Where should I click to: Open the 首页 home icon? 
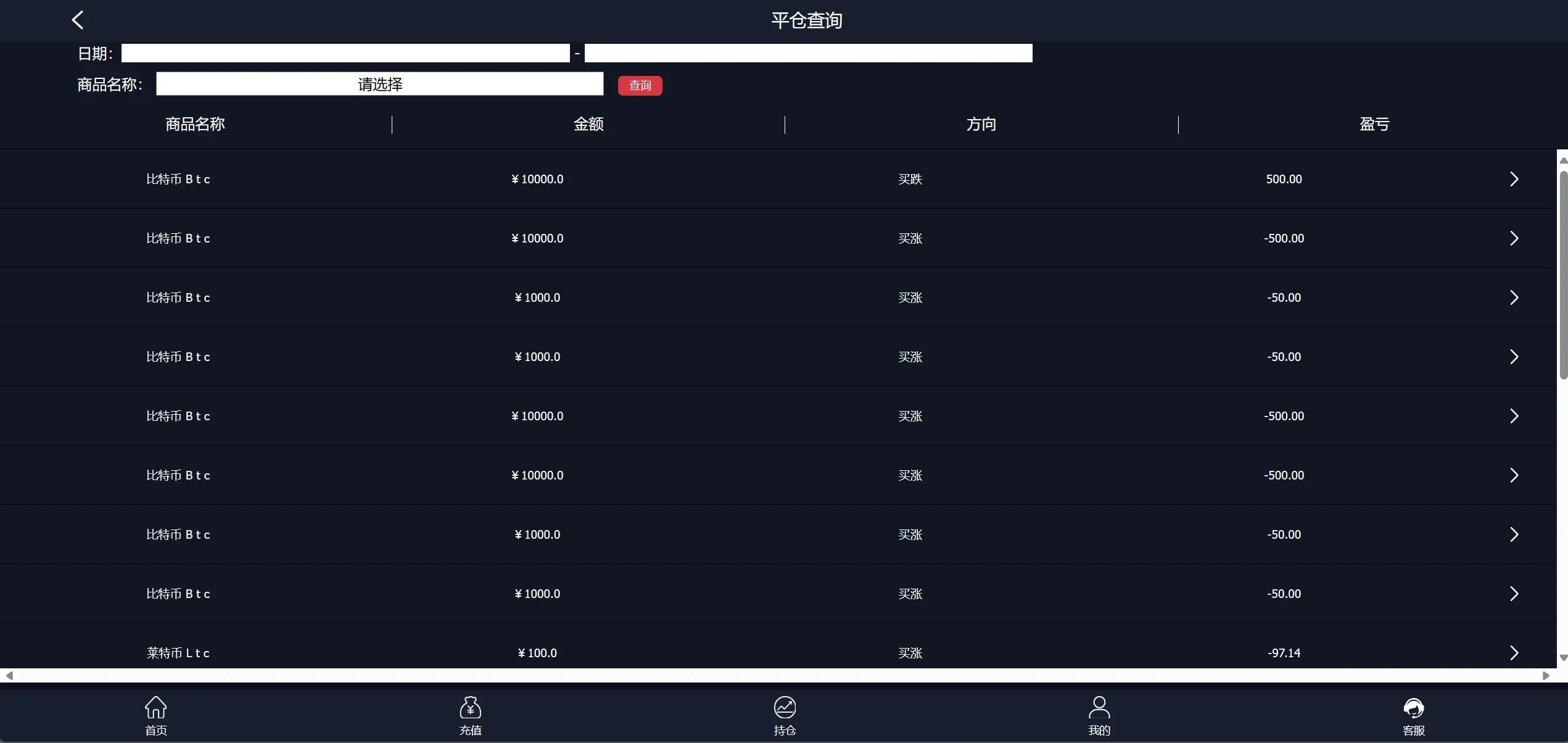click(x=155, y=708)
